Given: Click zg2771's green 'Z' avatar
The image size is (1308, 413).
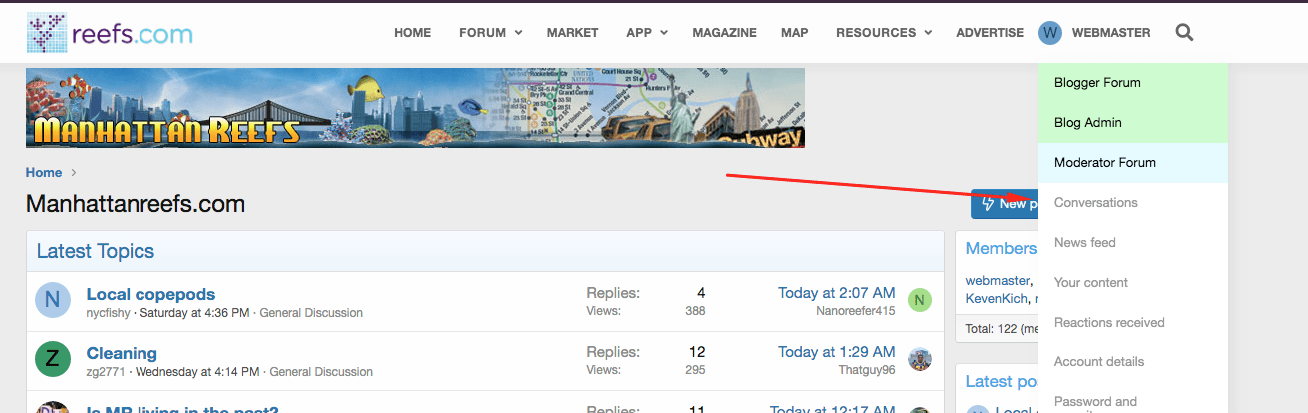Looking at the screenshot, I should click(52, 359).
